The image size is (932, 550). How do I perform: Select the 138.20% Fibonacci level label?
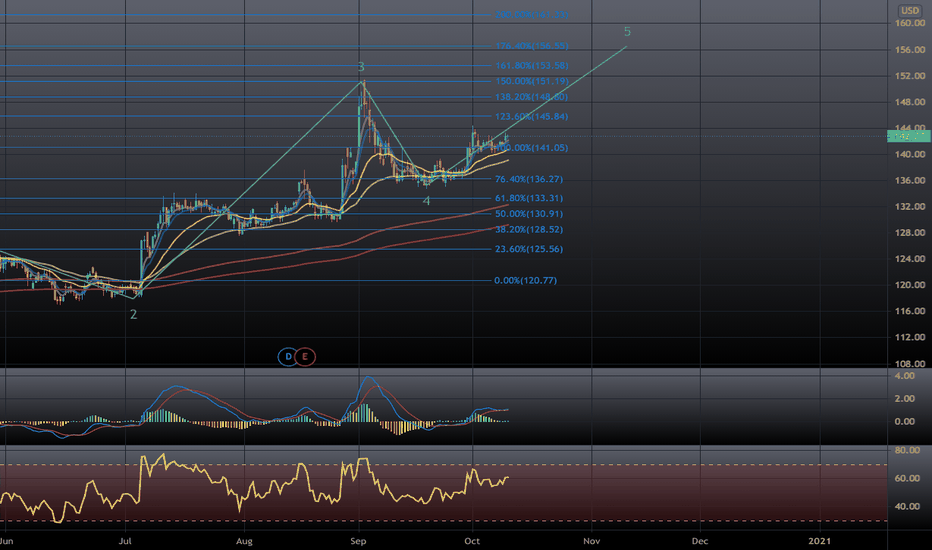[531, 97]
